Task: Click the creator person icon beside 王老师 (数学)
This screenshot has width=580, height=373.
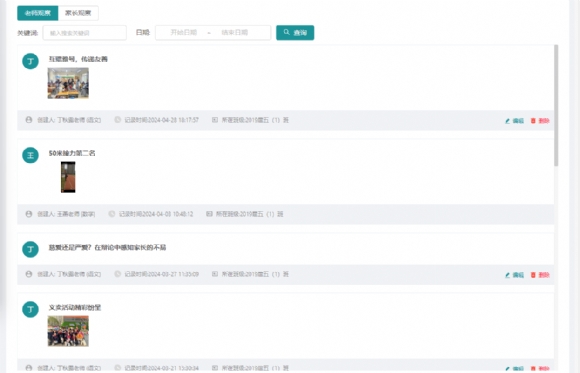Action: tap(29, 214)
